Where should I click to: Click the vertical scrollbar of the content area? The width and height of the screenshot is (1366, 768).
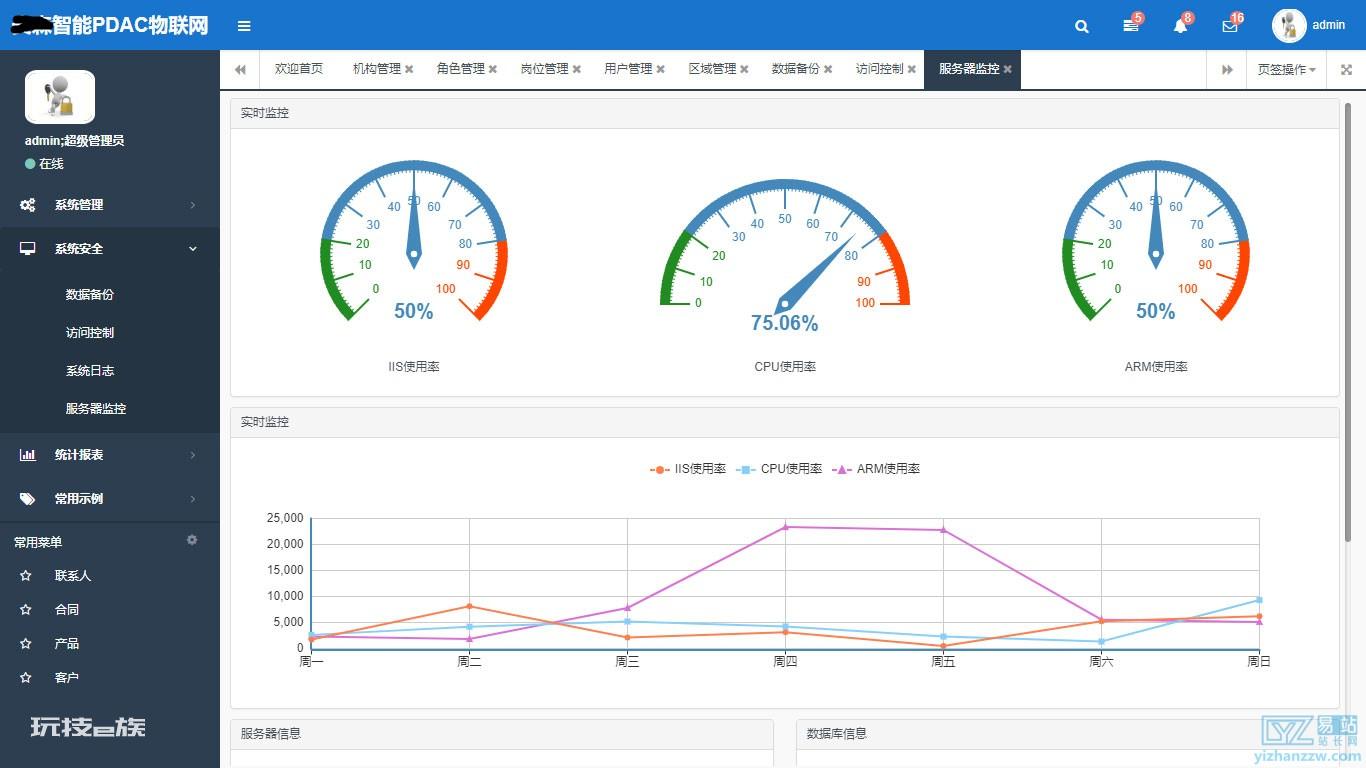1348,322
